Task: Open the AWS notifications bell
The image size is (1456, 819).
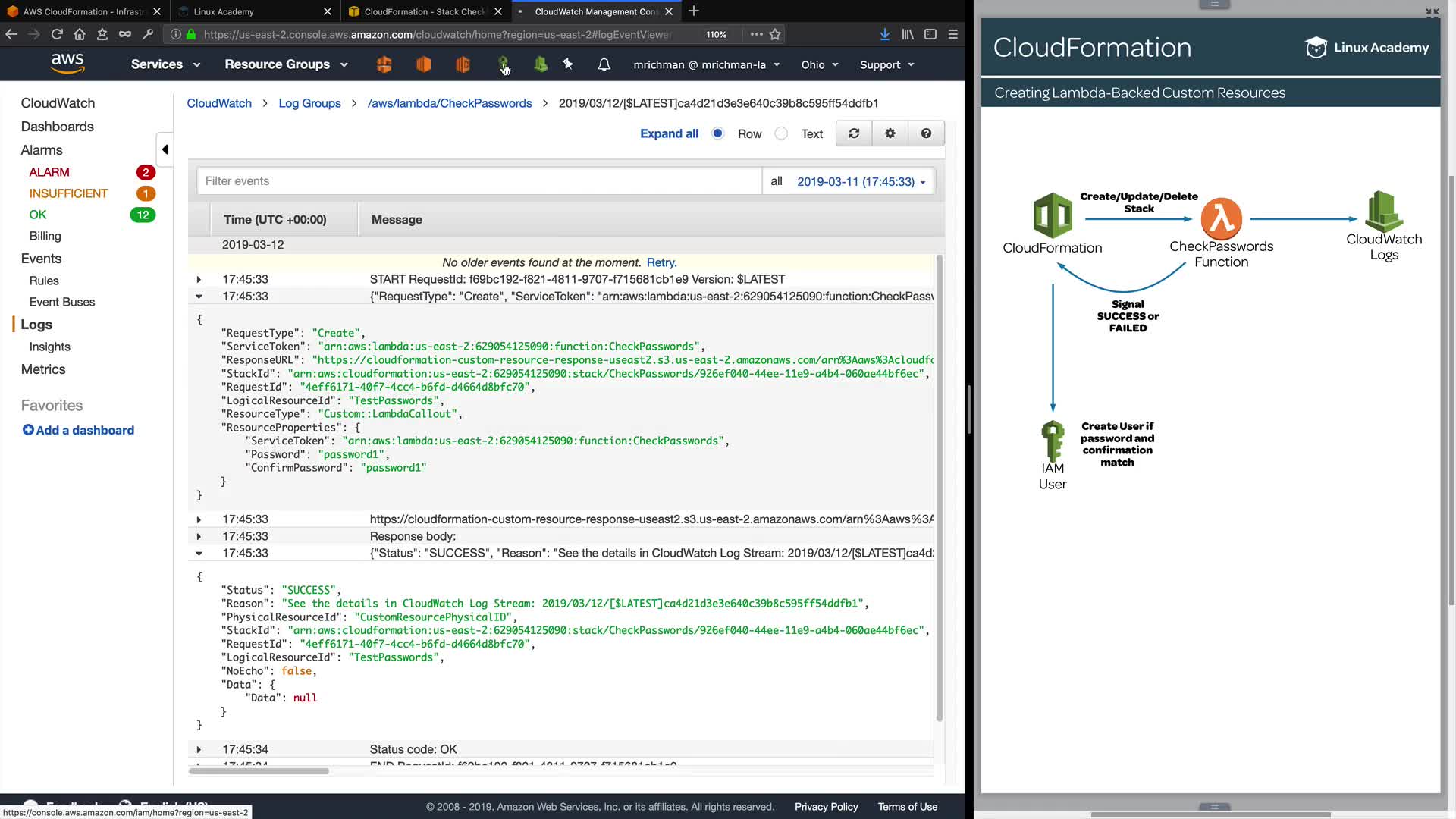Action: [604, 64]
